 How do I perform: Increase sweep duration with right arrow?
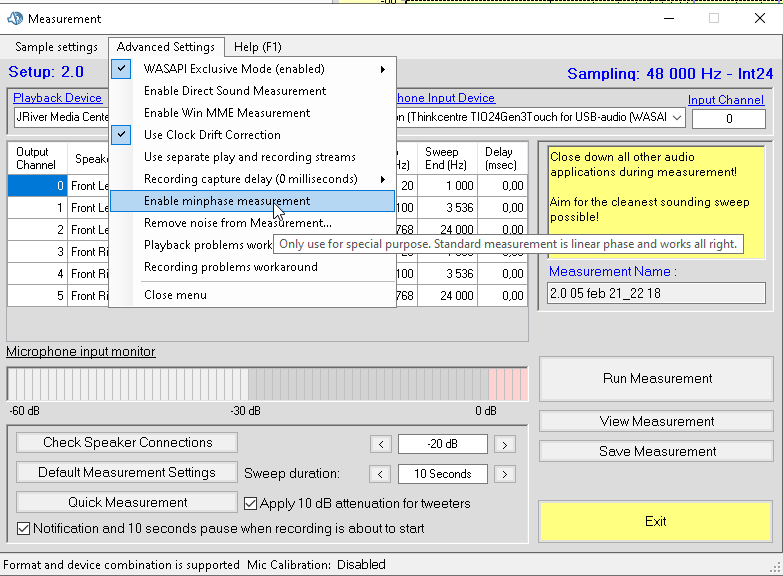coord(505,474)
